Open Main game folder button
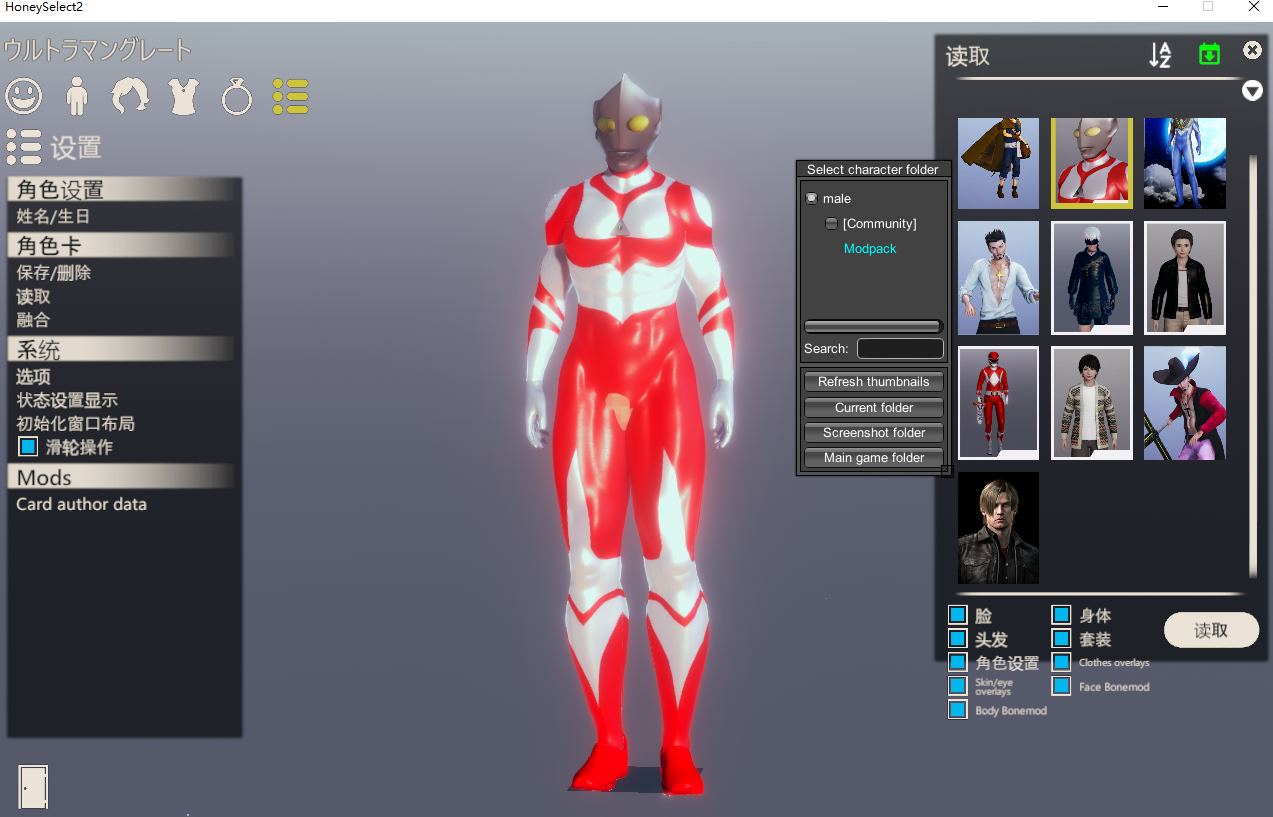 [x=873, y=458]
